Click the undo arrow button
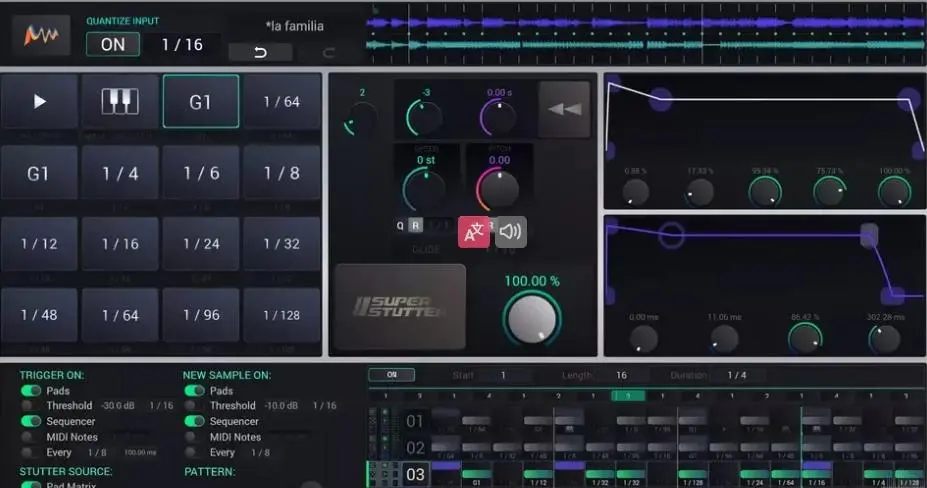The height and width of the screenshot is (488, 927). click(260, 53)
